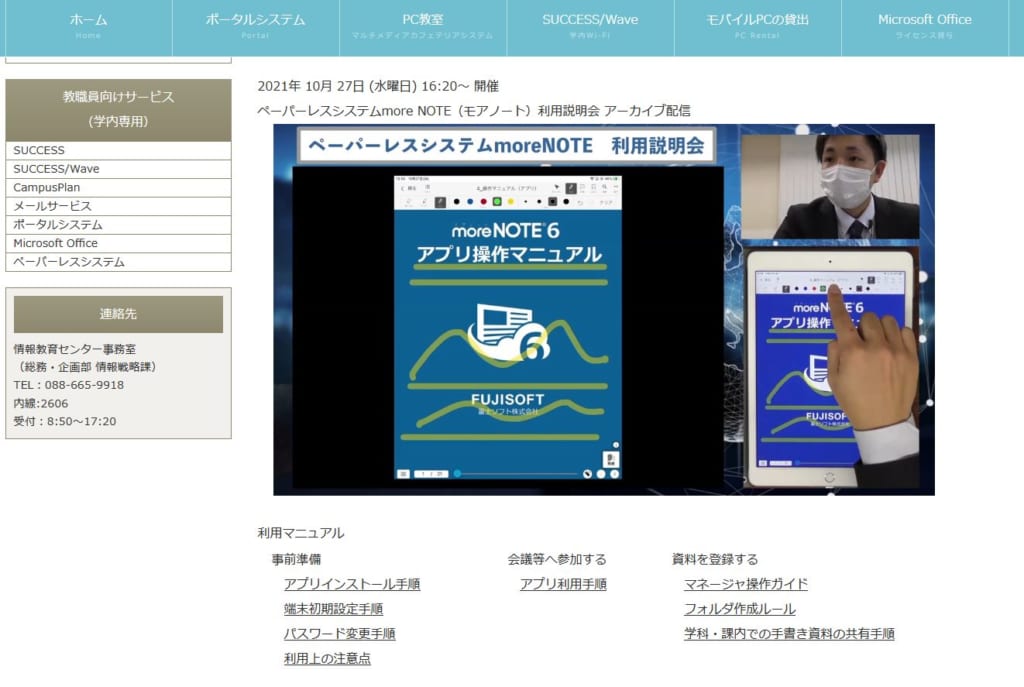This screenshot has width=1024, height=687.
Task: Open 端末初期設定手順 manual link
Action: click(x=333, y=609)
